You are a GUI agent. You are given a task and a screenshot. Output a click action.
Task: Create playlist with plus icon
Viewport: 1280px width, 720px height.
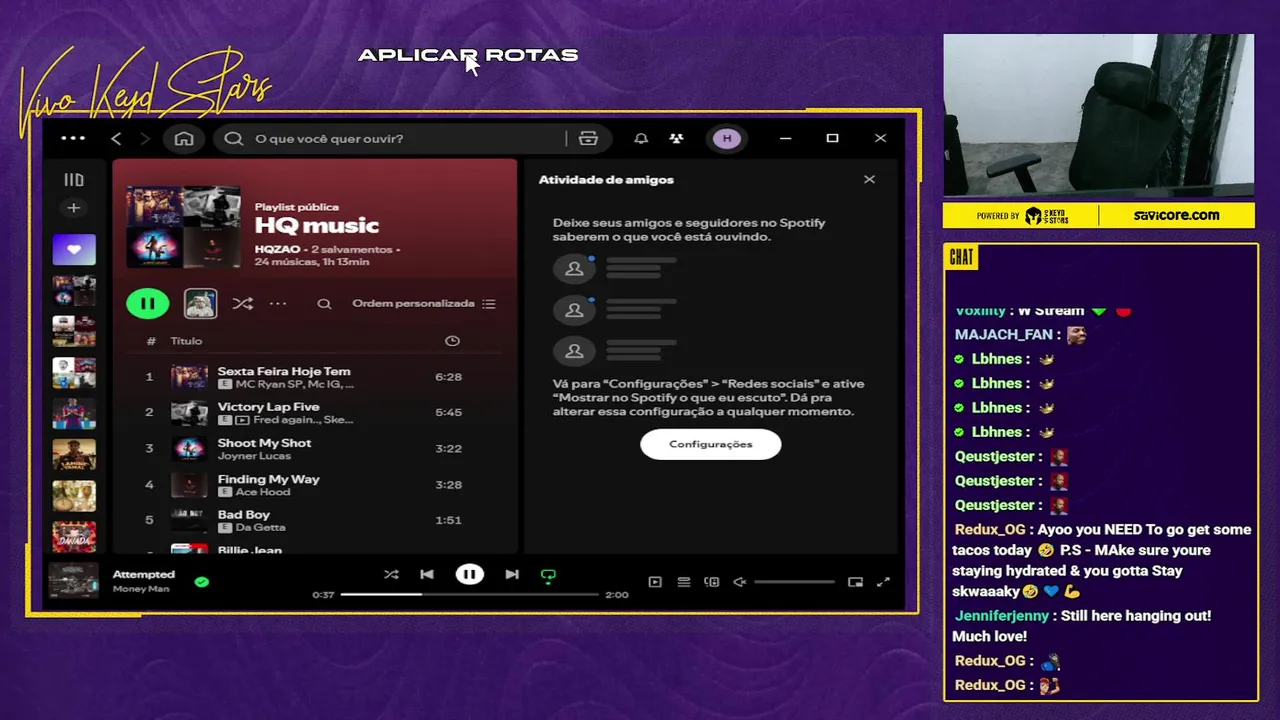pyautogui.click(x=73, y=208)
